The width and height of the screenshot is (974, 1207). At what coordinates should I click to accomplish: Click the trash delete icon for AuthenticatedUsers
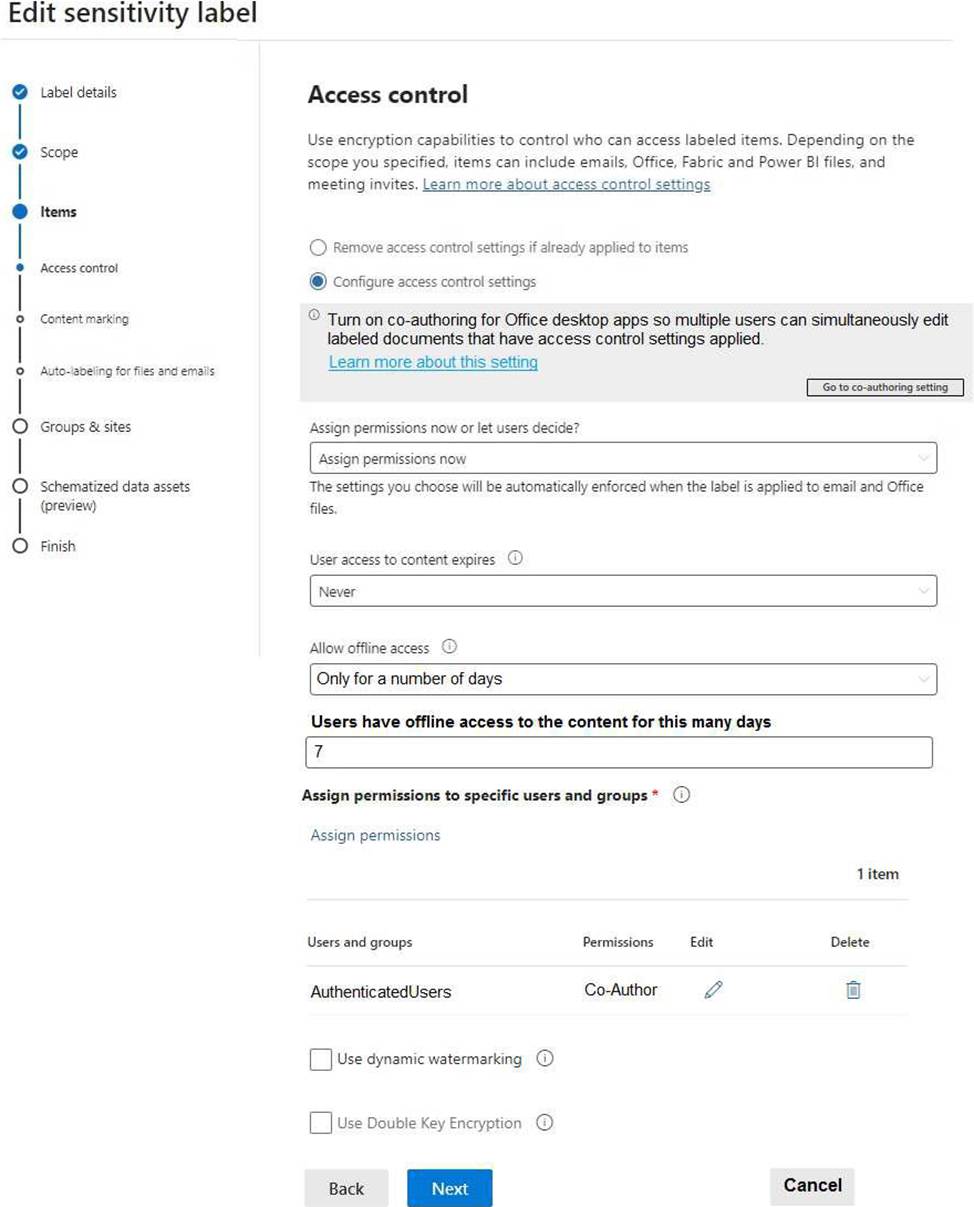point(853,990)
